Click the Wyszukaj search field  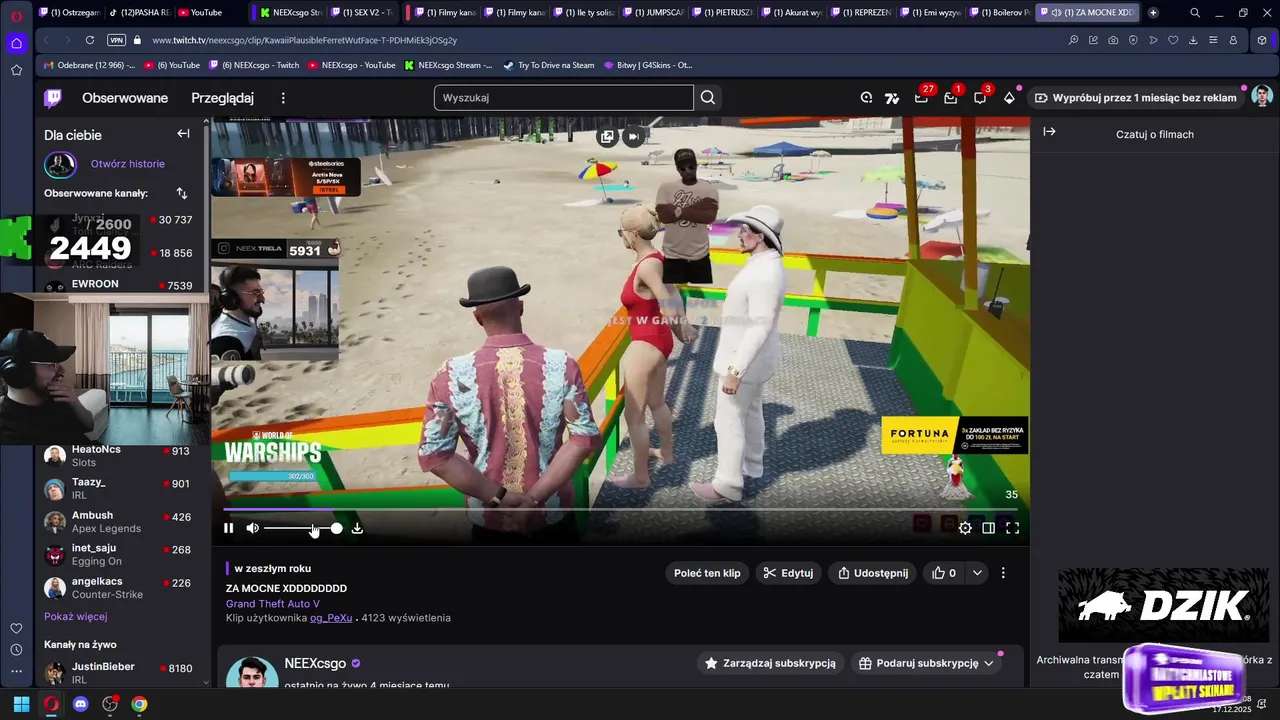[564, 98]
